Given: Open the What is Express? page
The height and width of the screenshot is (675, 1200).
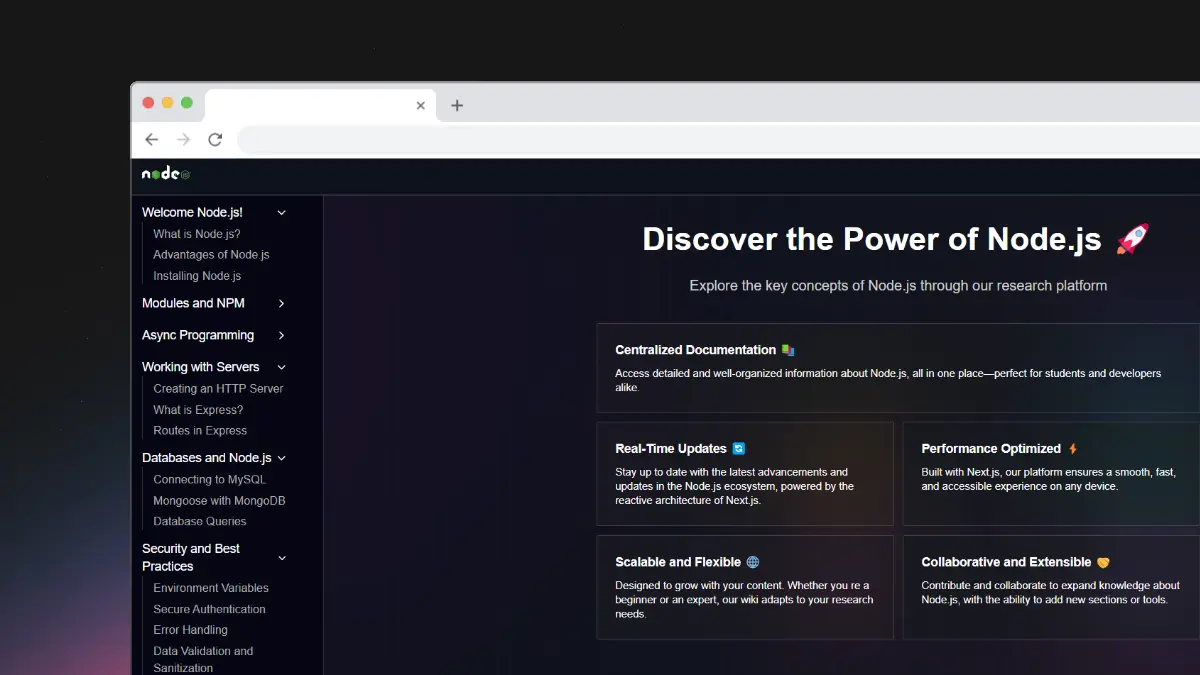Looking at the screenshot, I should pos(197,409).
